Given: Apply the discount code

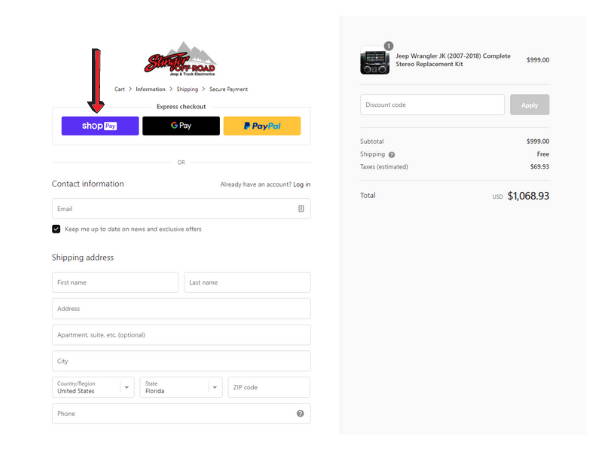Looking at the screenshot, I should pos(530,105).
